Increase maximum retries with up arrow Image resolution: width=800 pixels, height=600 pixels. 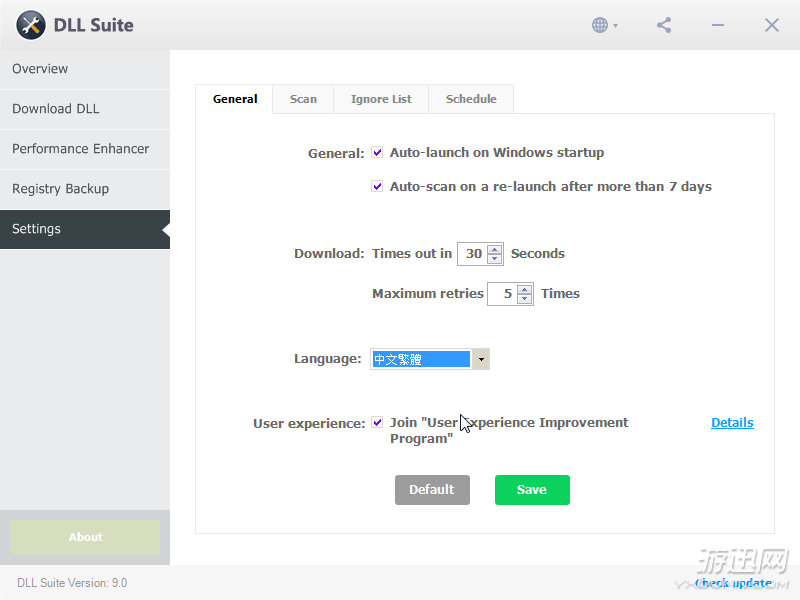[x=524, y=290]
